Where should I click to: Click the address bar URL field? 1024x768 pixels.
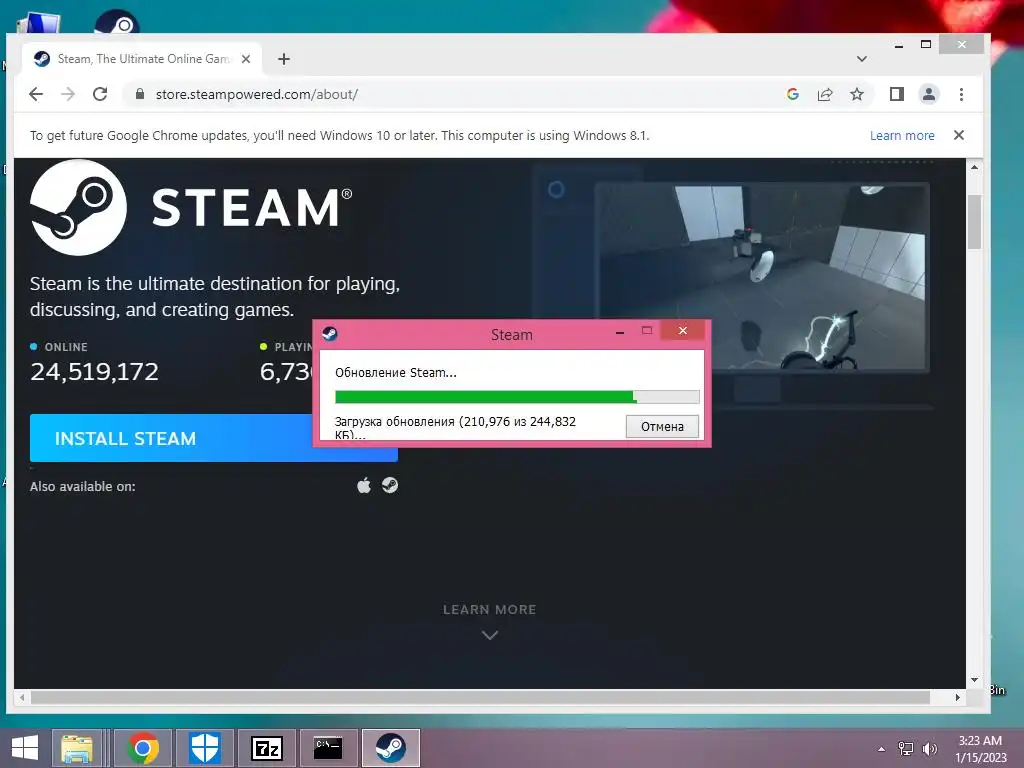coord(451,94)
